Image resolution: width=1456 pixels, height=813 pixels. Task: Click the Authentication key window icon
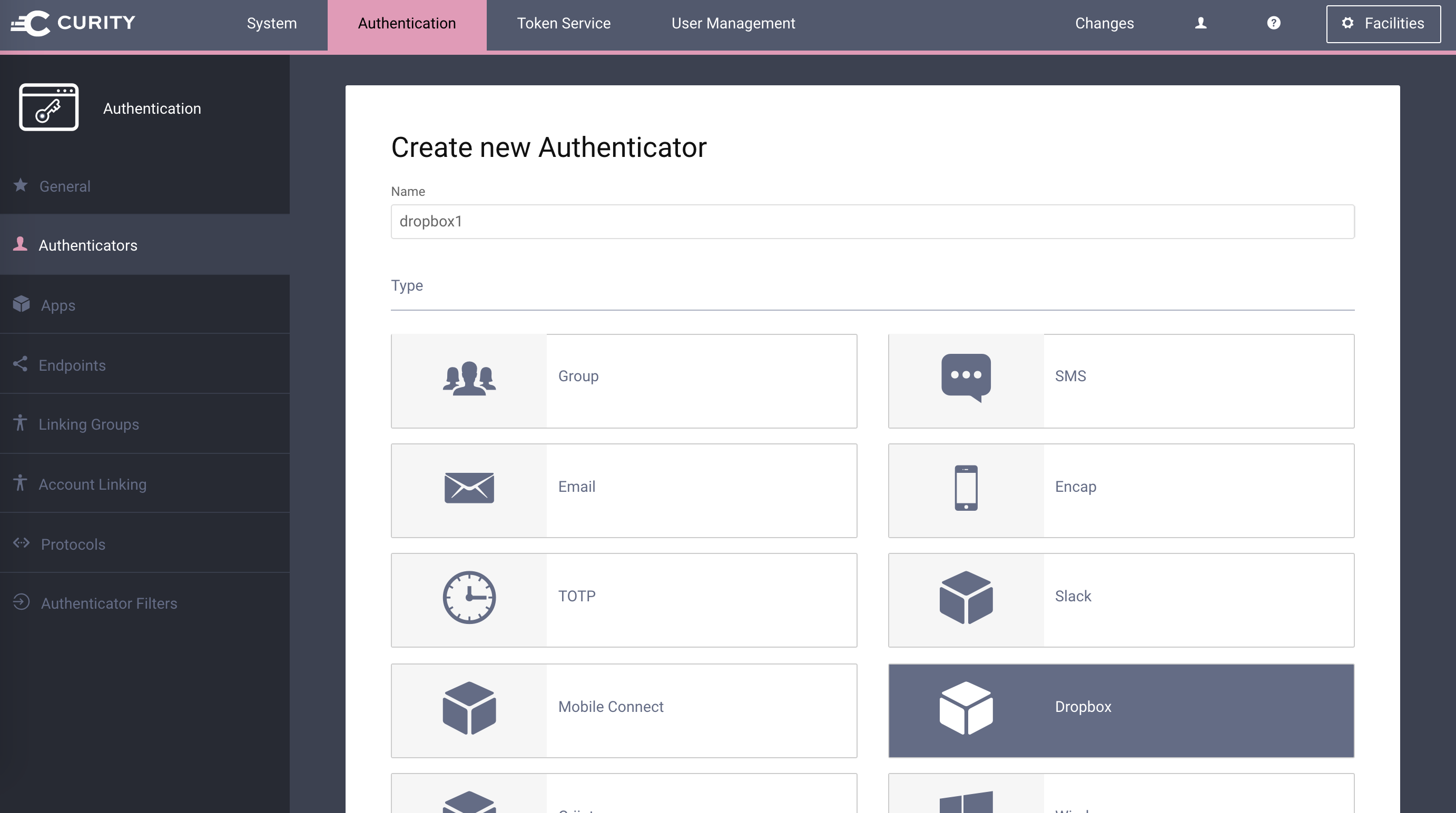coord(48,107)
